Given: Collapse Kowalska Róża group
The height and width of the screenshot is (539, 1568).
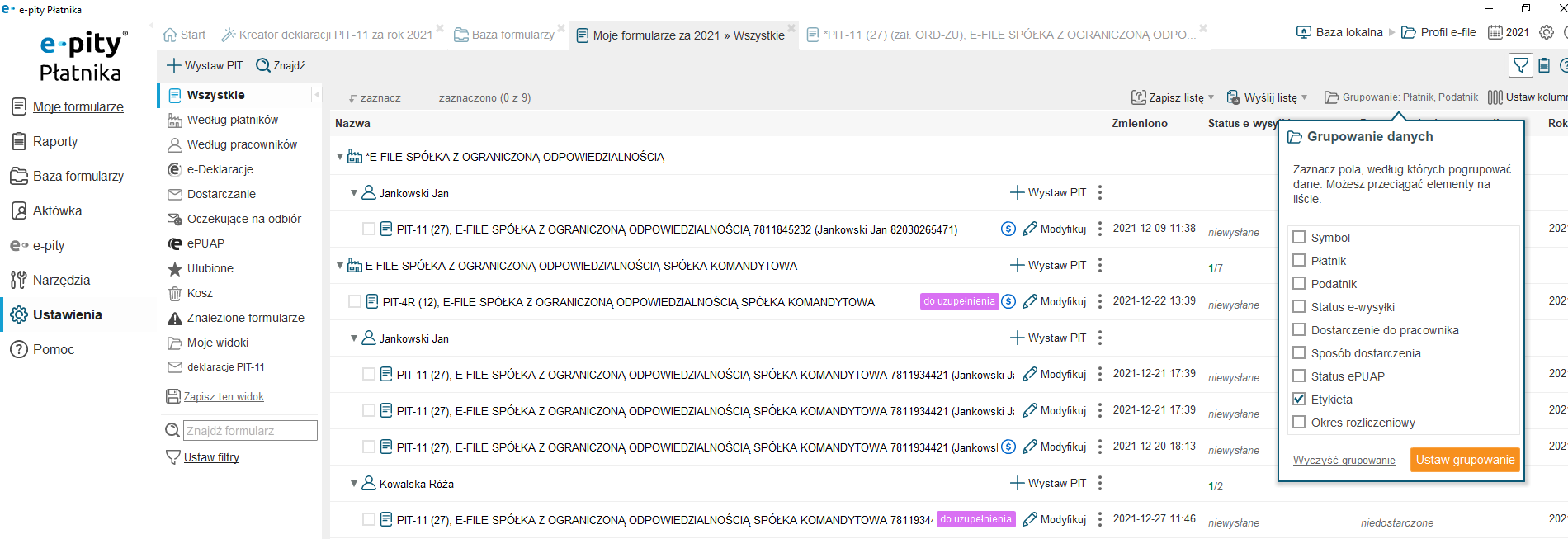Looking at the screenshot, I should click(353, 484).
